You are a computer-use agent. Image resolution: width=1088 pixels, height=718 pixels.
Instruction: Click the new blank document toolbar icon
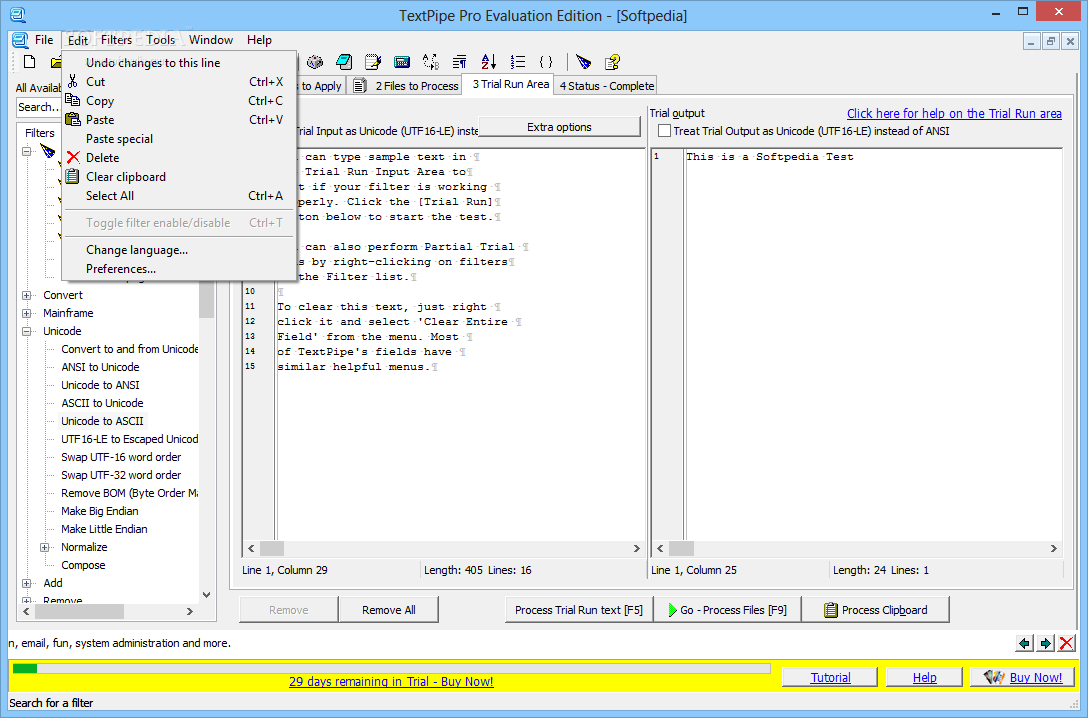click(29, 62)
